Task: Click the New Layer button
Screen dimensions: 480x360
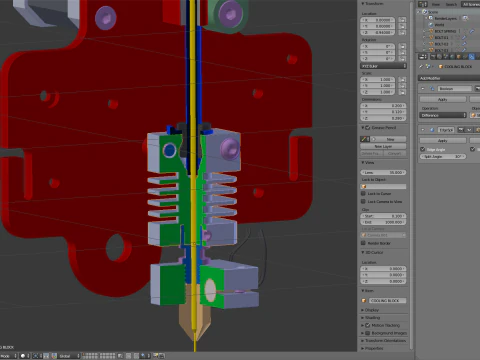Action: (383, 146)
